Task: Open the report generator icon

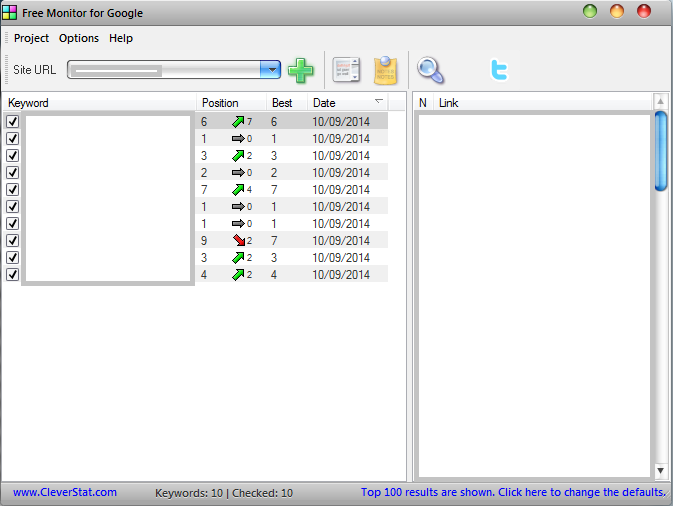Action: pos(346,70)
